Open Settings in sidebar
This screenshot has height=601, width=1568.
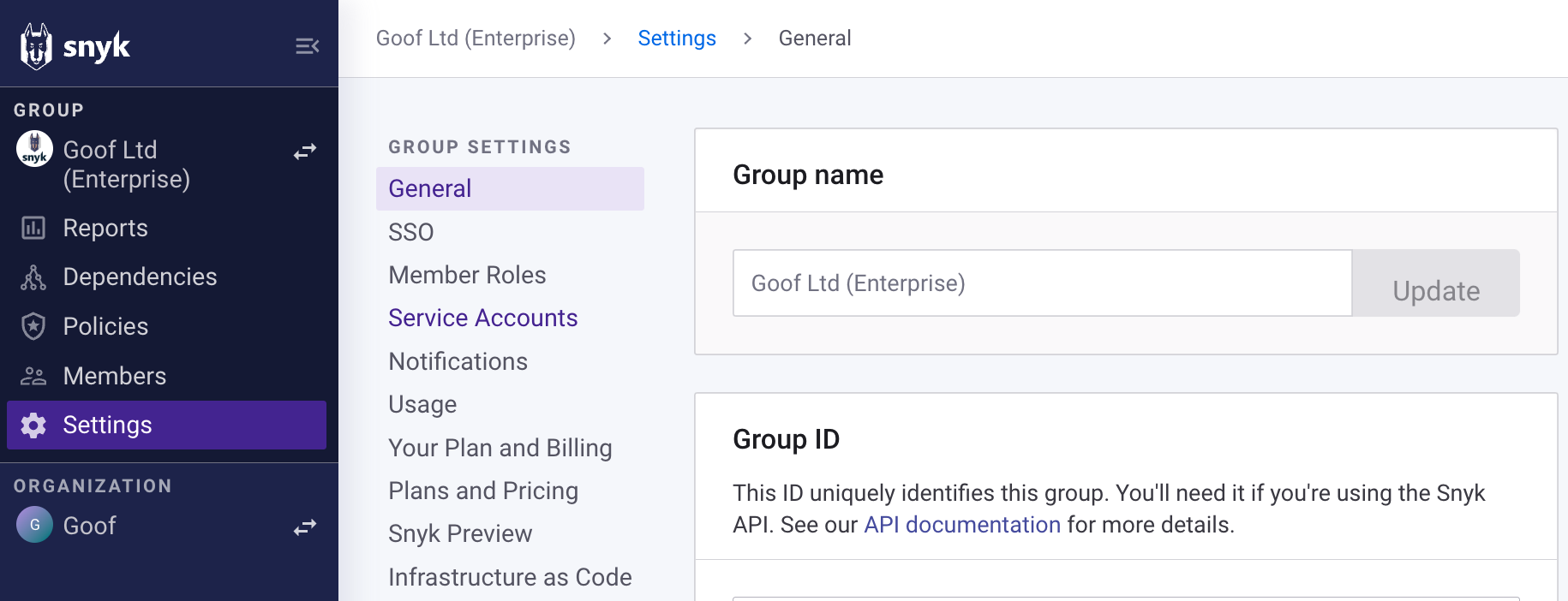(166, 425)
